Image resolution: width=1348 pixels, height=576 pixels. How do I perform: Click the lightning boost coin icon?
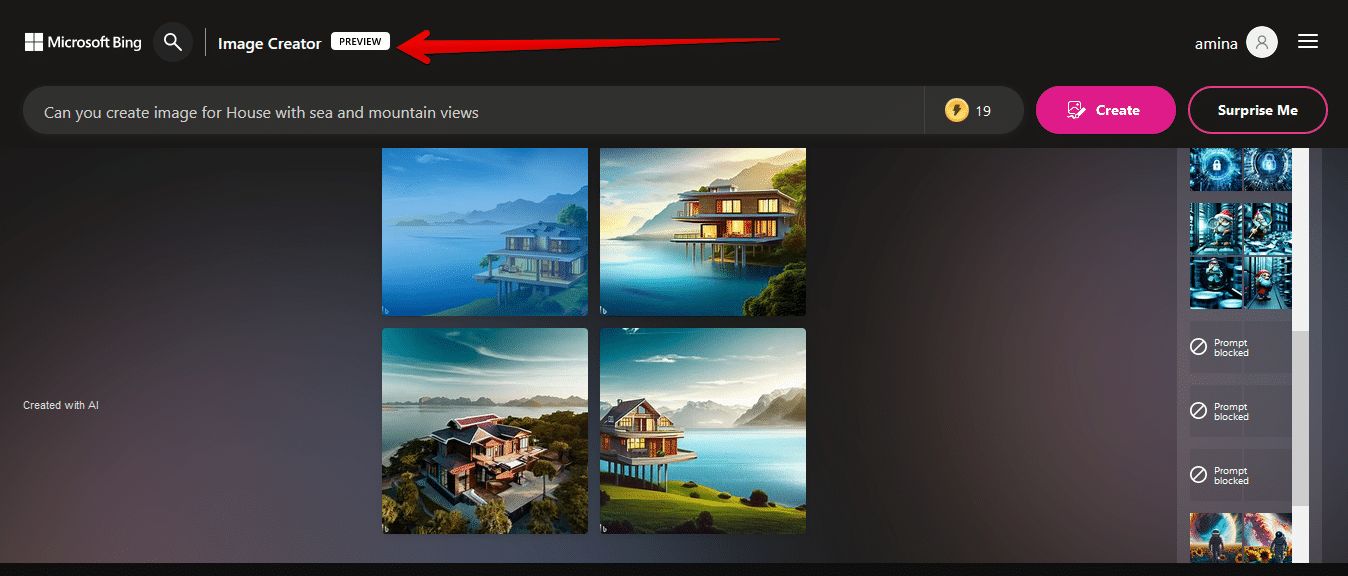point(957,111)
